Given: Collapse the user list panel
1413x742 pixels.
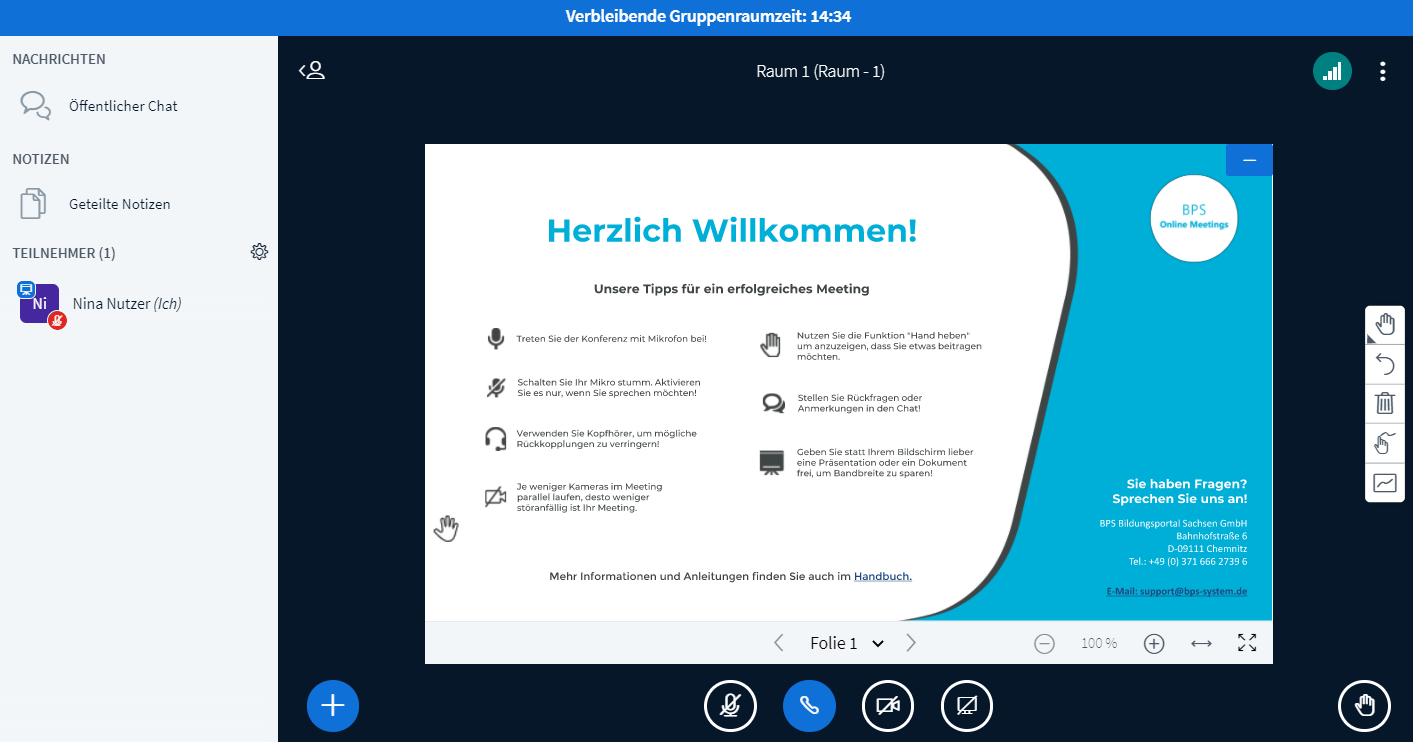Looking at the screenshot, I should (x=312, y=71).
